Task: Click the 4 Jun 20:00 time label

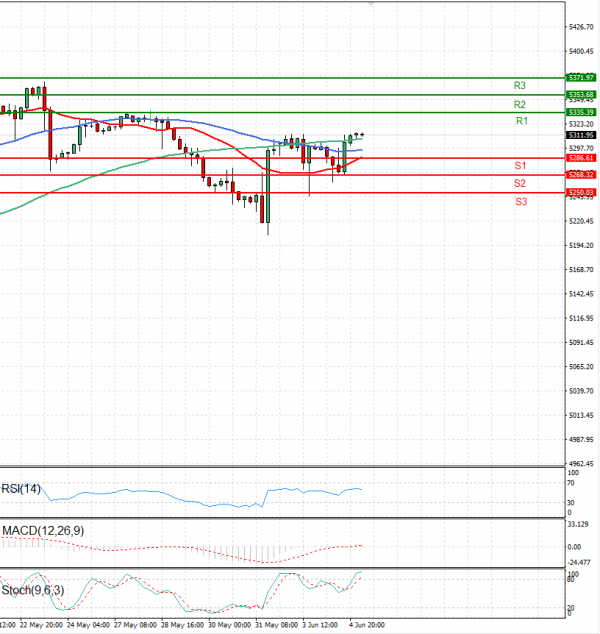Action: pyautogui.click(x=367, y=625)
